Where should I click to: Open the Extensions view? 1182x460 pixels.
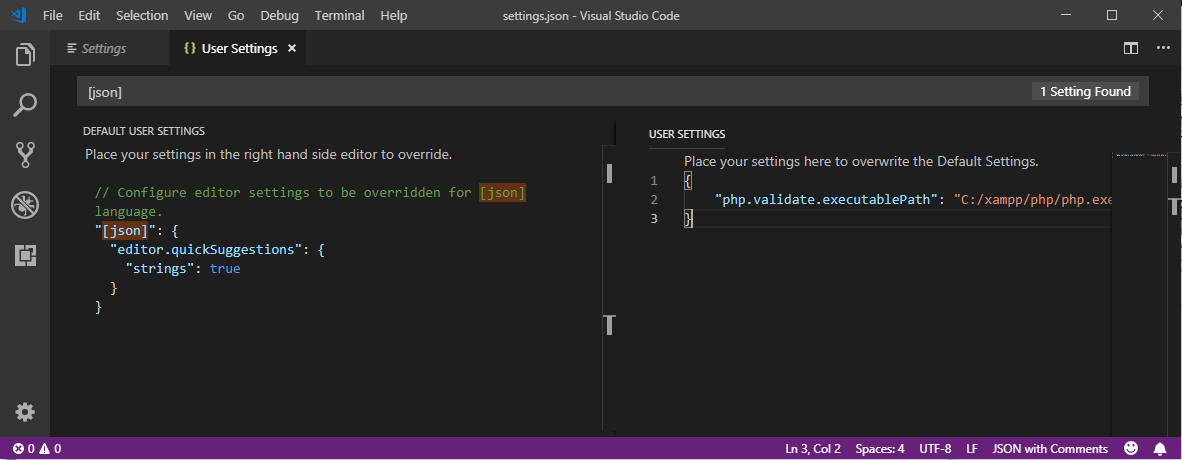pos(25,256)
